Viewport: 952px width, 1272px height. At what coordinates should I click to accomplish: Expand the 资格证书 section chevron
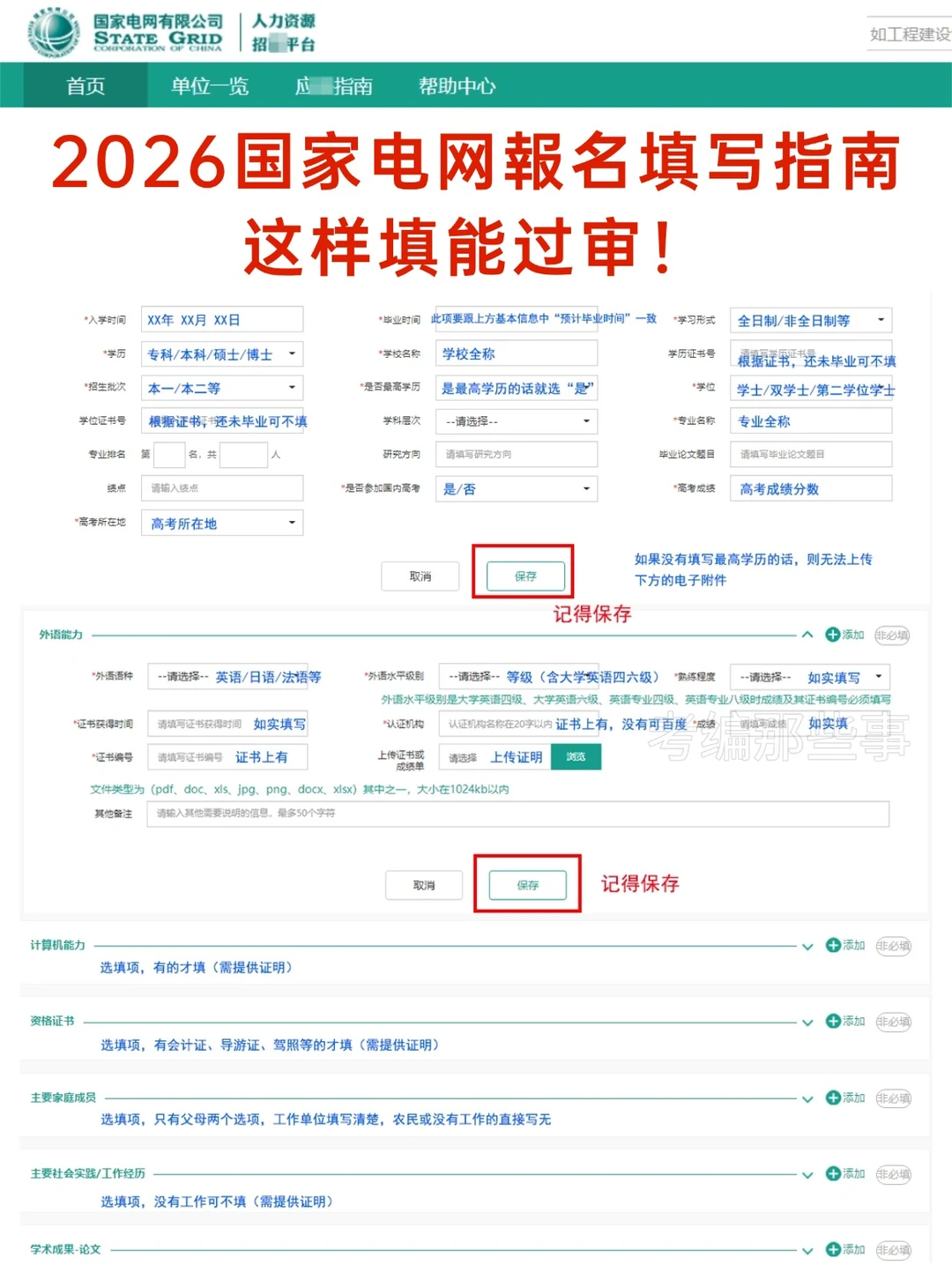[x=807, y=1023]
